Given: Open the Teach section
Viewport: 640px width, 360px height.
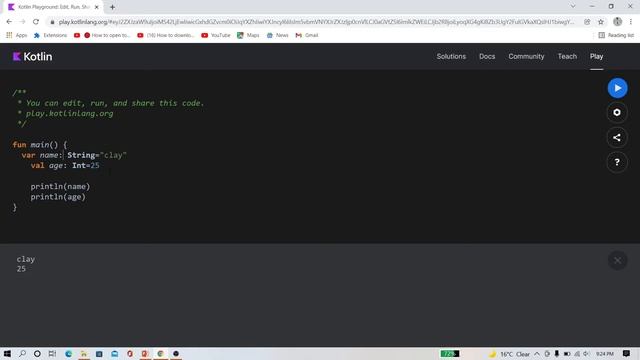Looking at the screenshot, I should [x=567, y=56].
